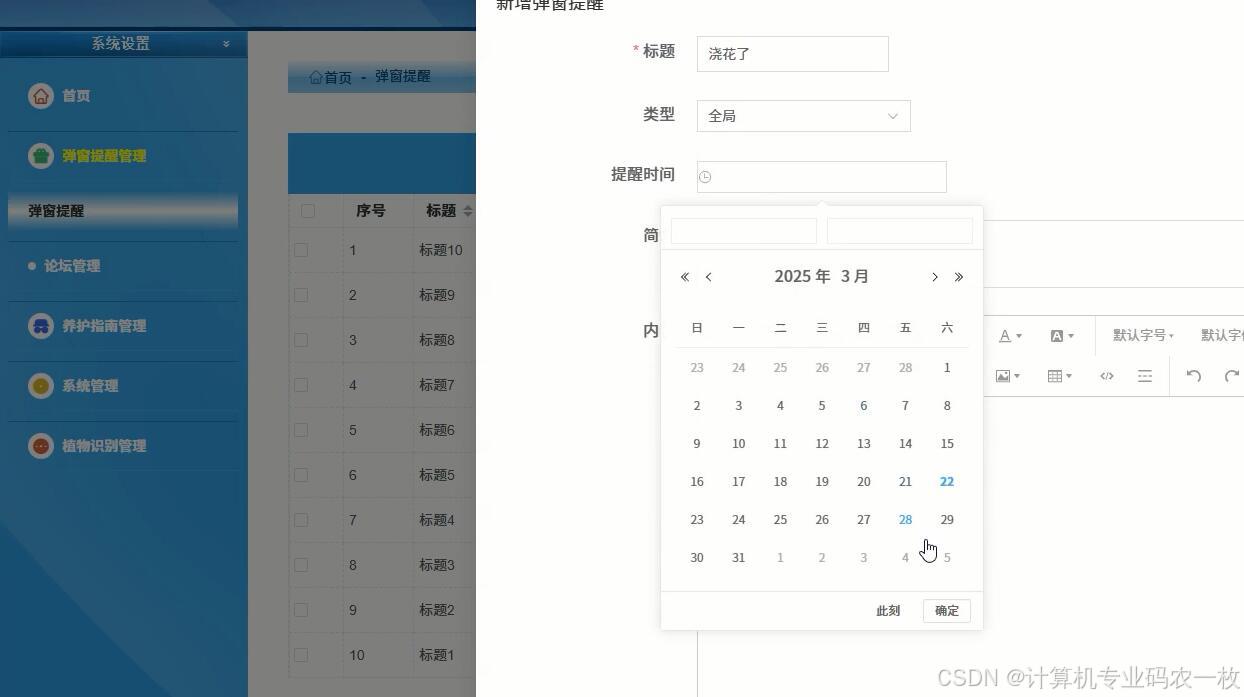Check the box for row 标题8
The width and height of the screenshot is (1244, 697).
301,340
